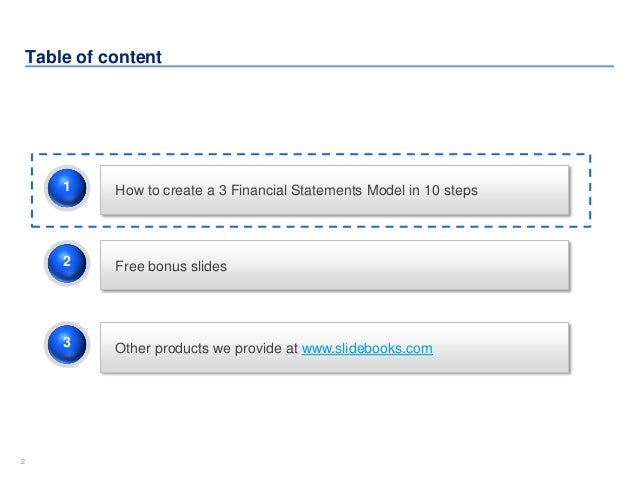Click the '10 steps' text
This screenshot has height=479, width=638.
pos(451,190)
